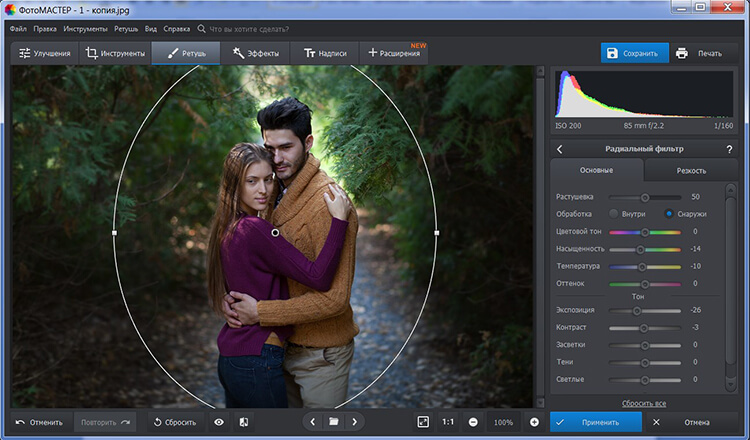750x440 pixels.
Task: Click the Печать printer button
Action: (698, 53)
